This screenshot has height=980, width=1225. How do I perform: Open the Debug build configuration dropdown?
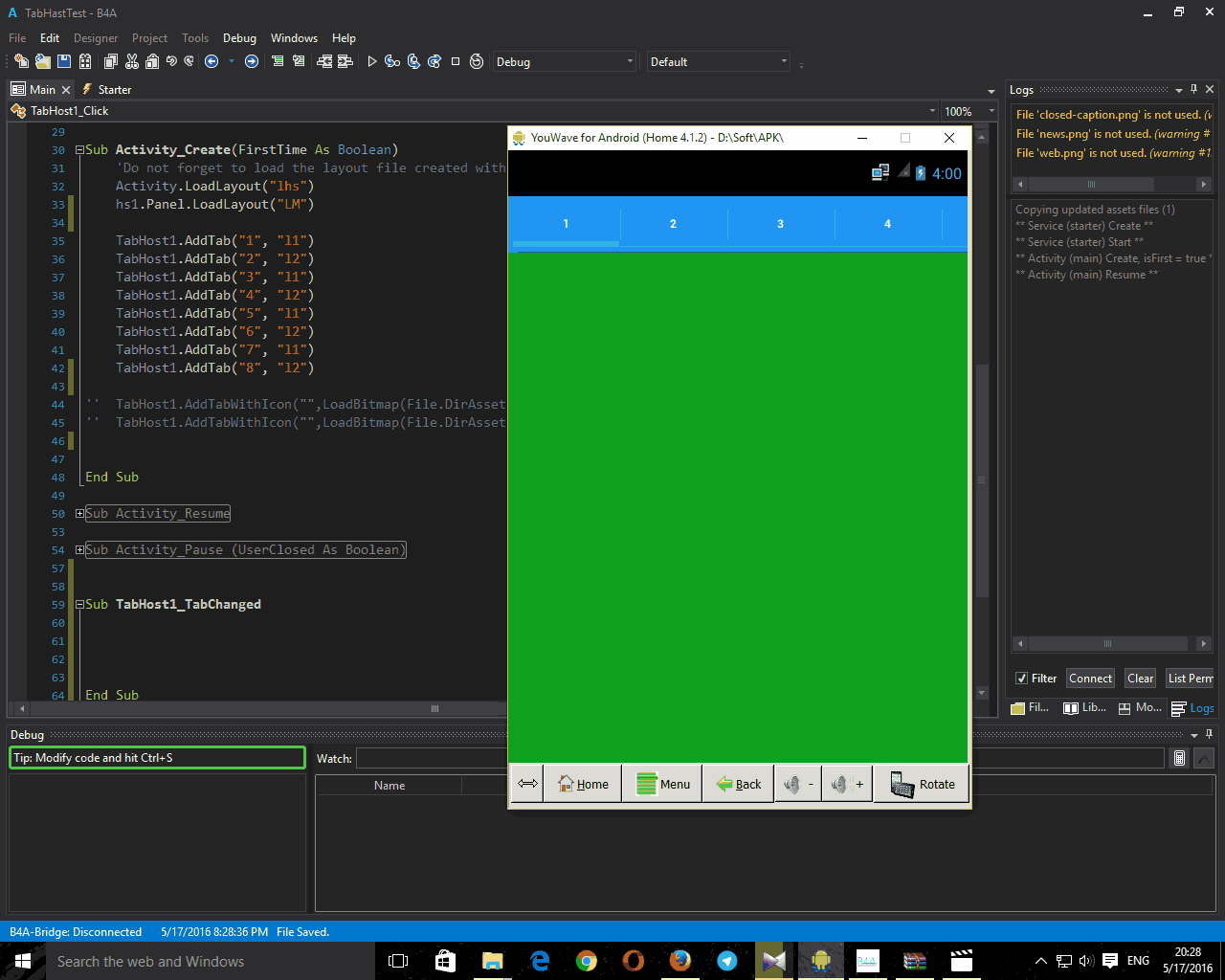tap(564, 61)
